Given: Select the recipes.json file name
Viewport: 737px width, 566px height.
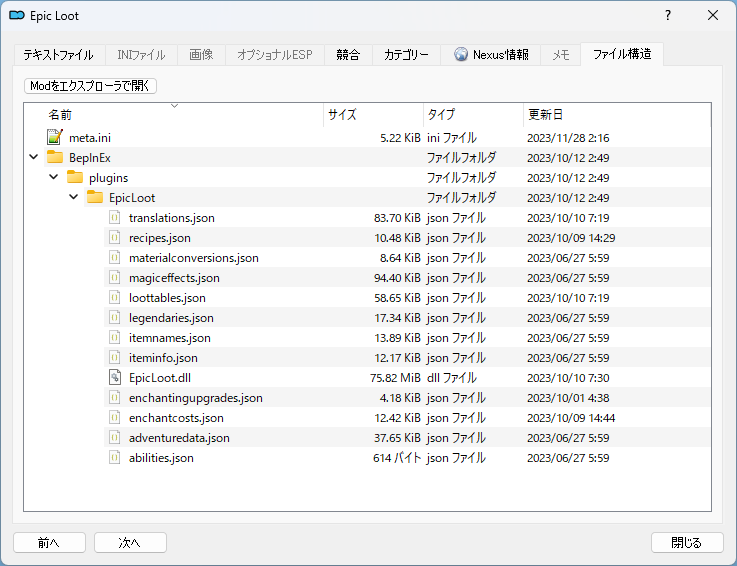Looking at the screenshot, I should pyautogui.click(x=160, y=238).
